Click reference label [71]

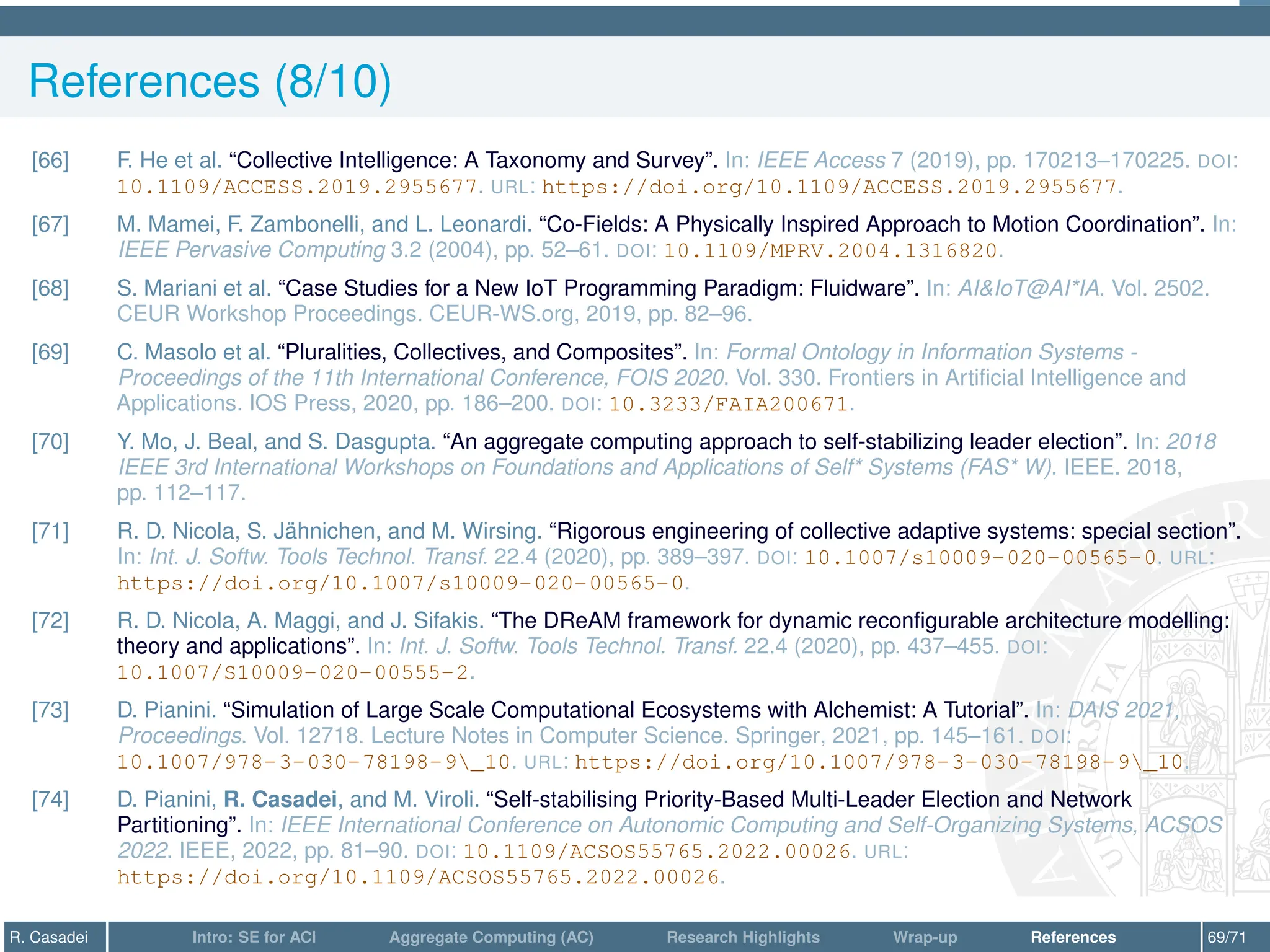50,531
